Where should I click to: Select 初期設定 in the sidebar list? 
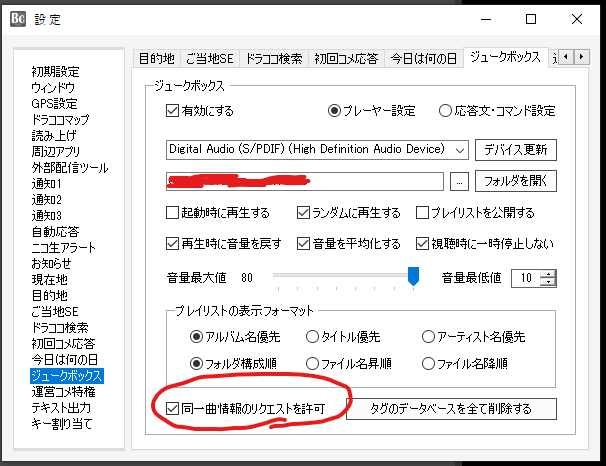(x=55, y=72)
